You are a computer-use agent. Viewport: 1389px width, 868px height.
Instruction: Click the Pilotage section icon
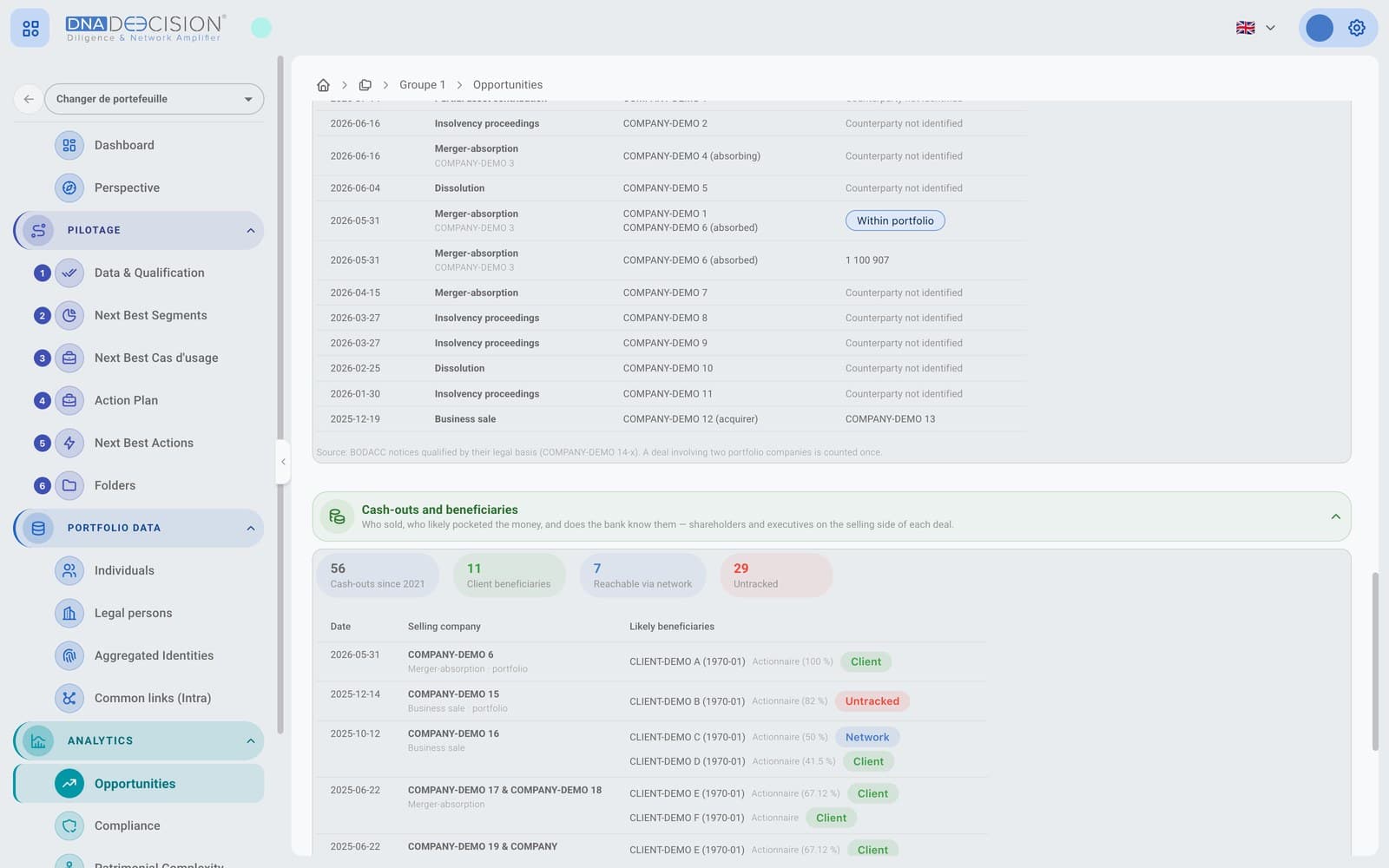(x=38, y=230)
